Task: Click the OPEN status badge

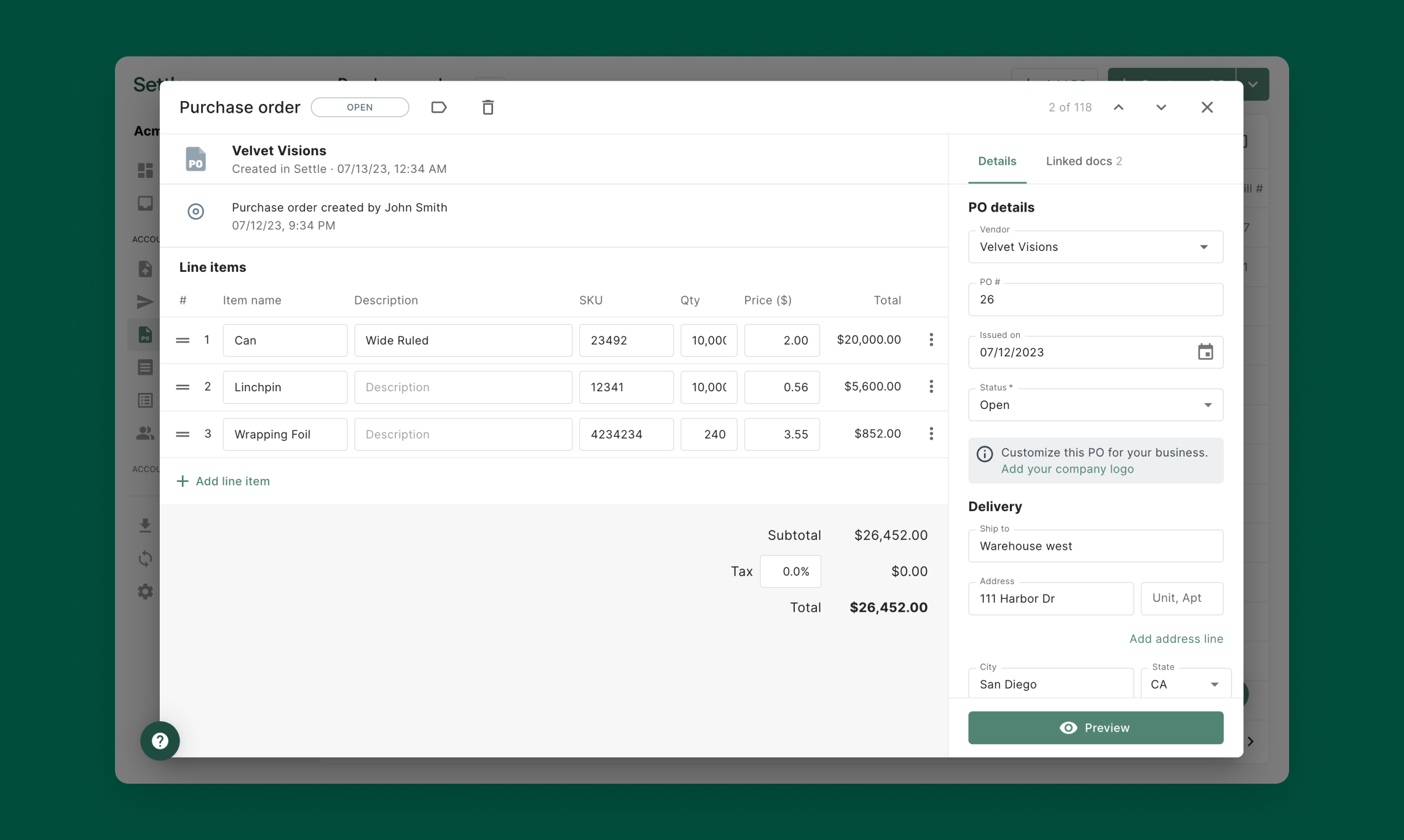Action: tap(359, 107)
